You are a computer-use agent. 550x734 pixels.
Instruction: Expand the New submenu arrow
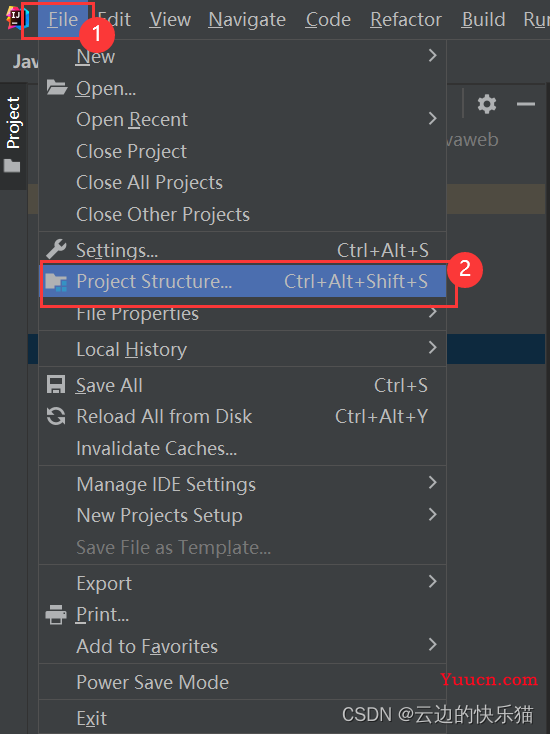(433, 56)
